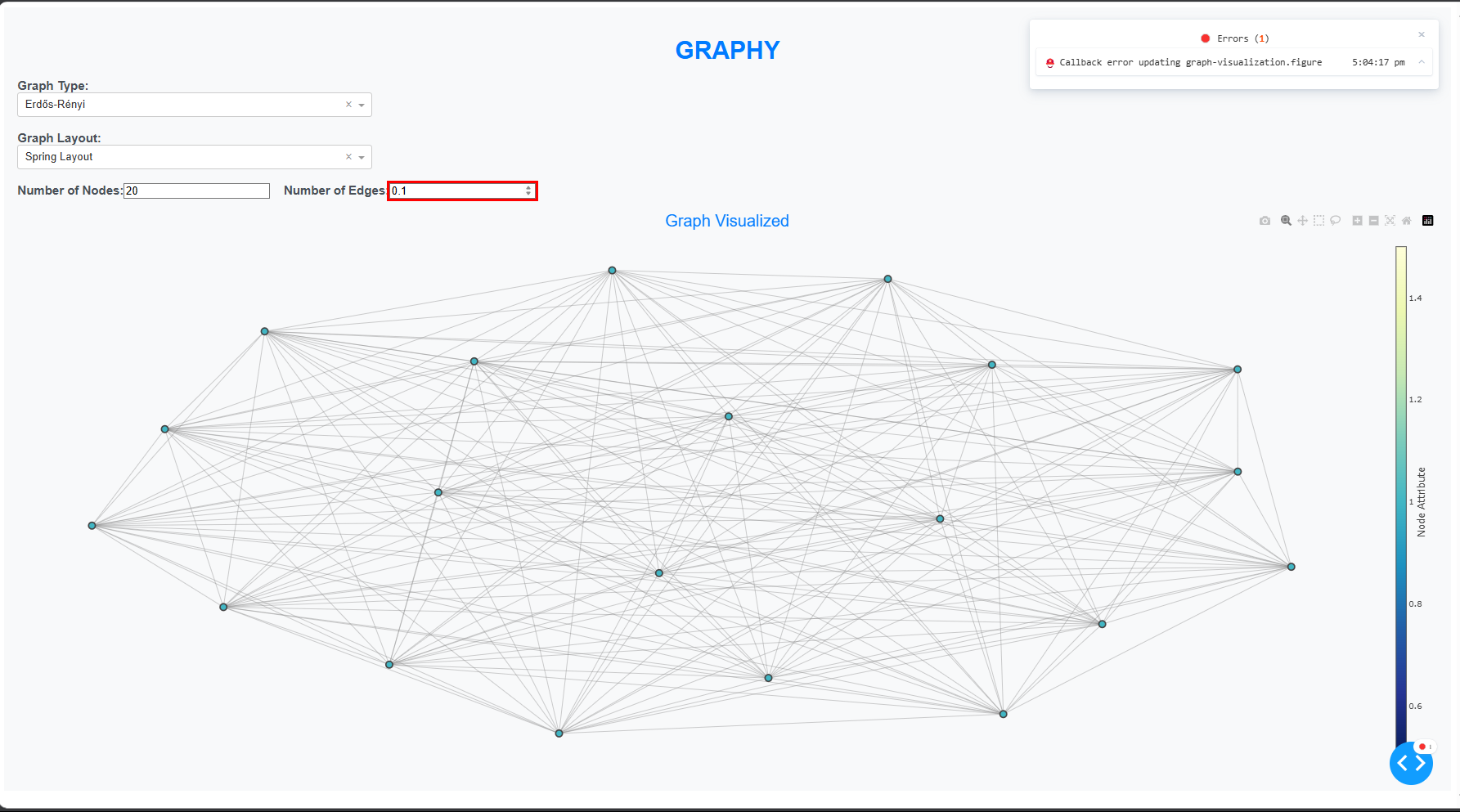Choose the Box Select tool
The image size is (1460, 812).
[1318, 221]
